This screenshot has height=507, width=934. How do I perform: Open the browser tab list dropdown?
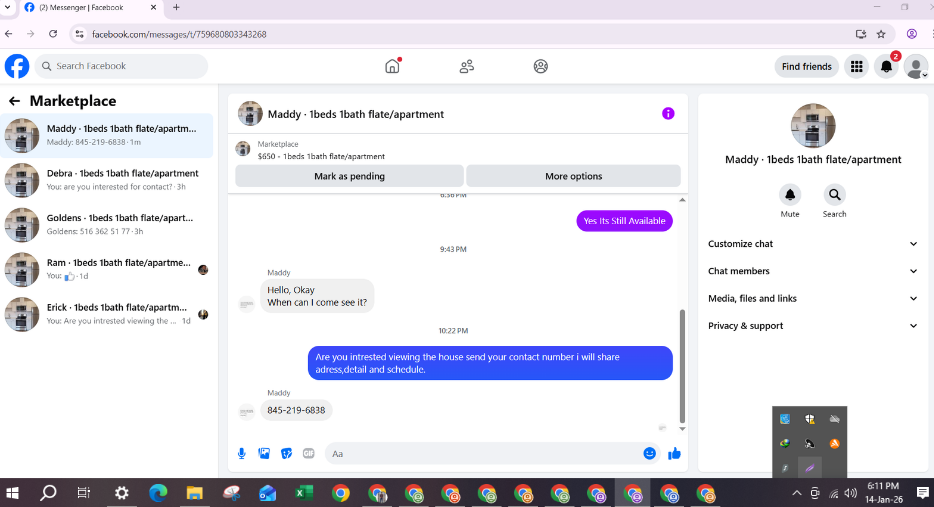tap(8, 8)
